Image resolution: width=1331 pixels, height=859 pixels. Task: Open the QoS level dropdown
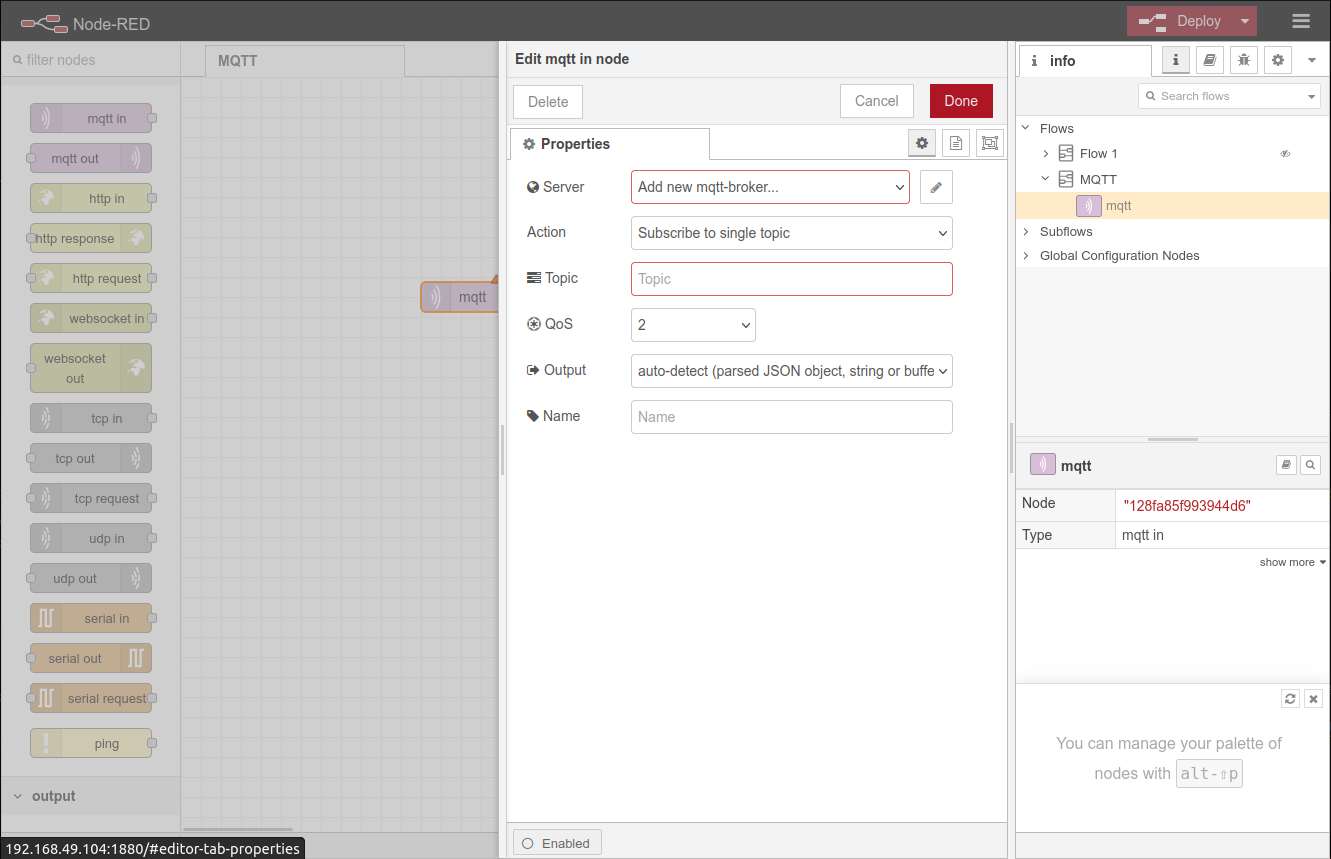pos(692,325)
